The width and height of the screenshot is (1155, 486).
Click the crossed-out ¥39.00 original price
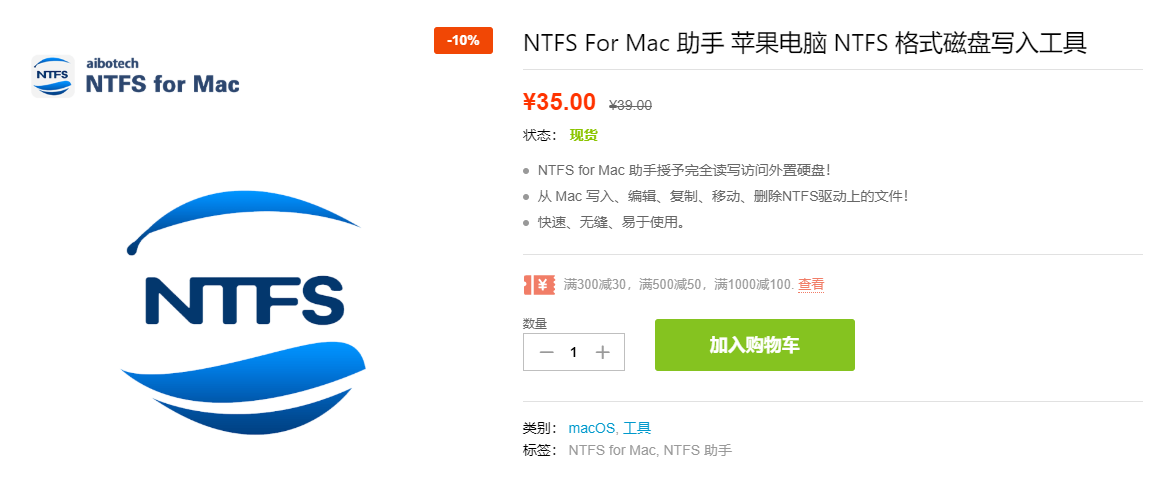[x=631, y=105]
